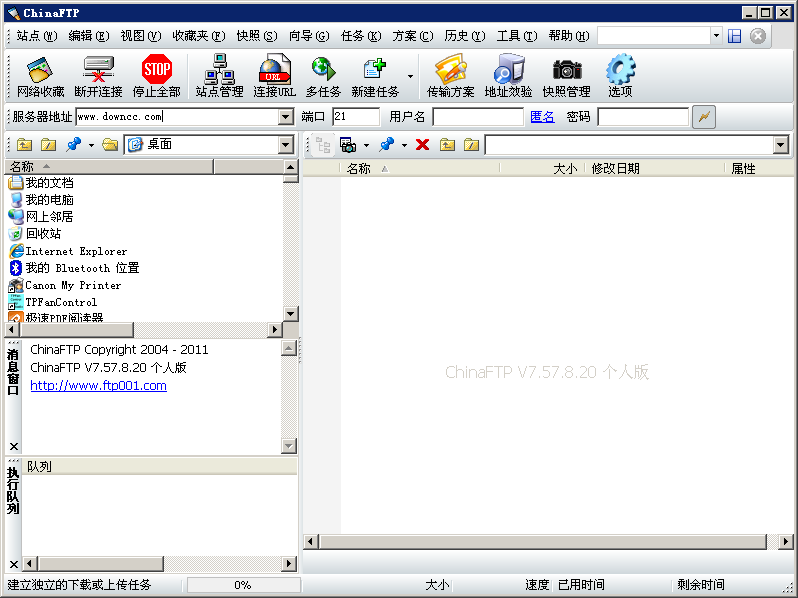798x598 pixels.
Task: Open the 帮助 menu
Action: coord(569,36)
